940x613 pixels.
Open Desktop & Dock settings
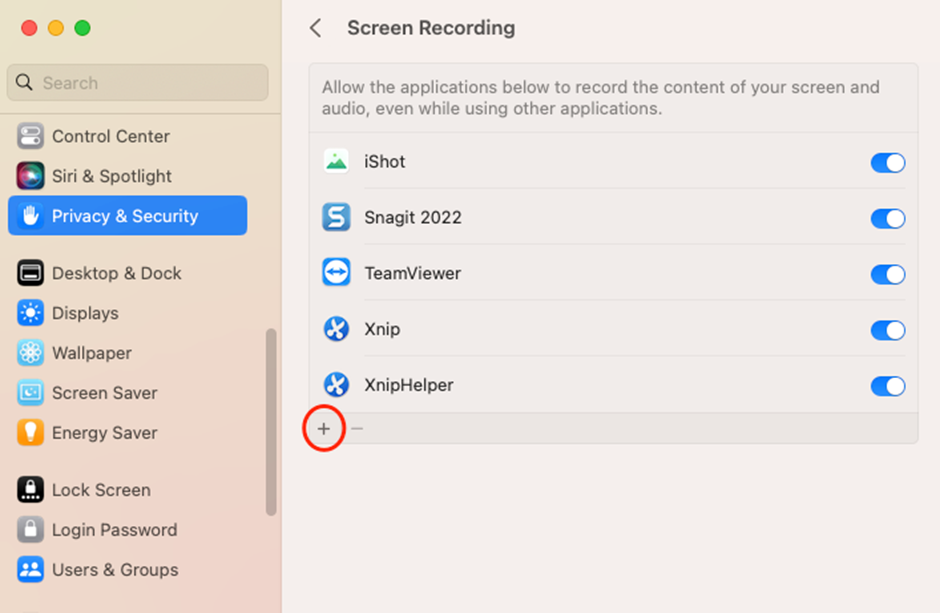pyautogui.click(x=116, y=273)
